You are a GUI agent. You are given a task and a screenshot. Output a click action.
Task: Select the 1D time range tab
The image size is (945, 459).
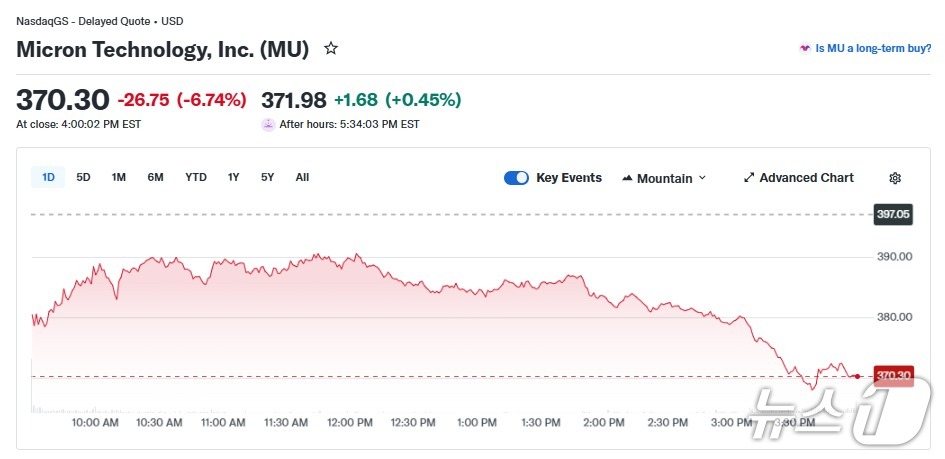point(48,177)
